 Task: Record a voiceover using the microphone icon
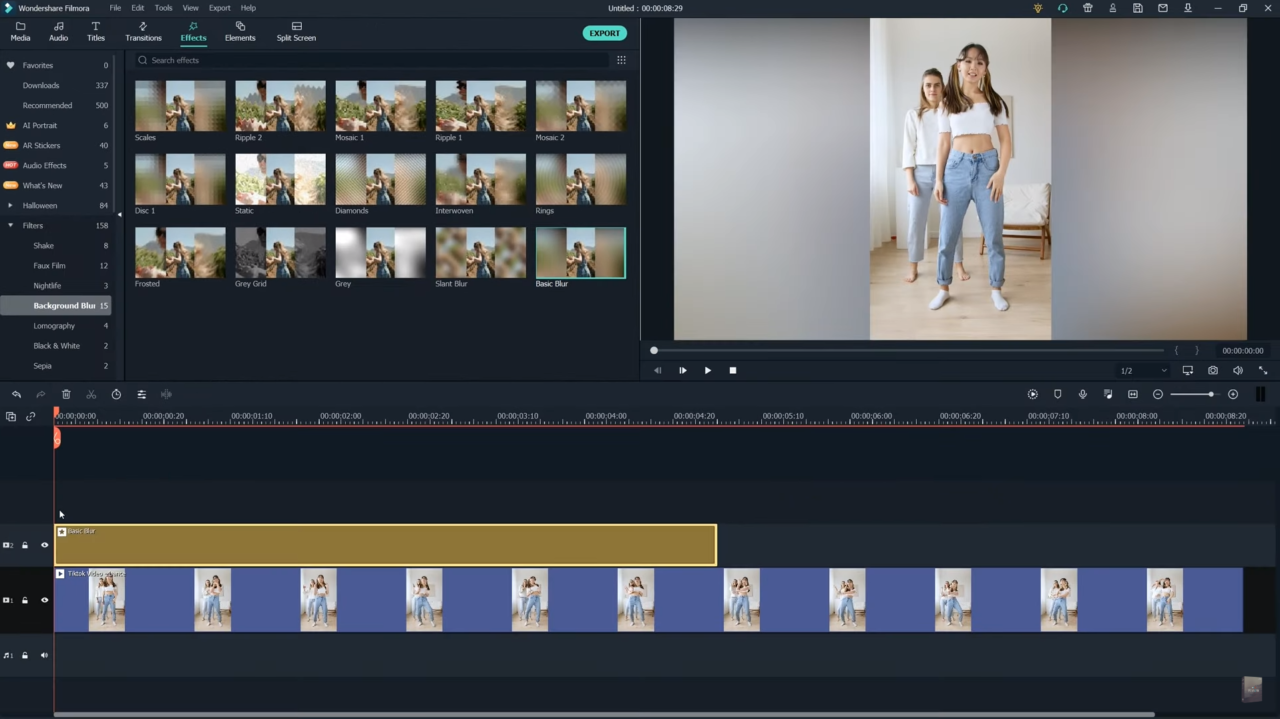(1082, 394)
